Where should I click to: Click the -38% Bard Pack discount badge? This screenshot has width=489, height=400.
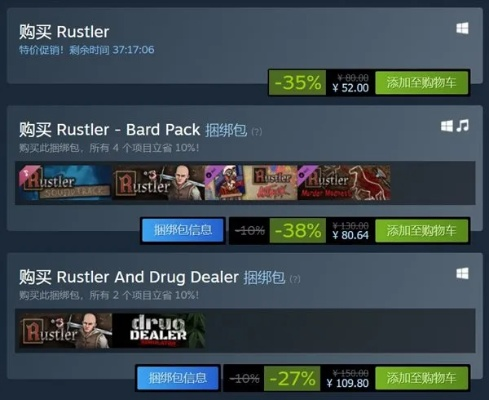click(x=298, y=230)
